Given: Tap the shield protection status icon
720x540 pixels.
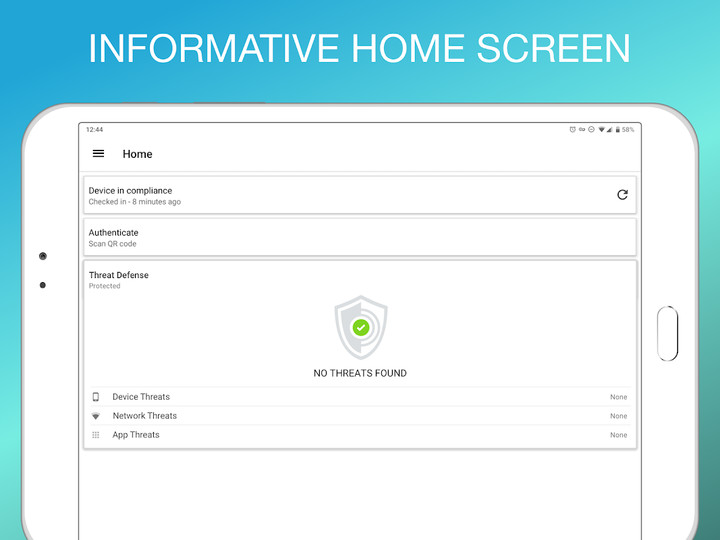Looking at the screenshot, I should tap(360, 327).
